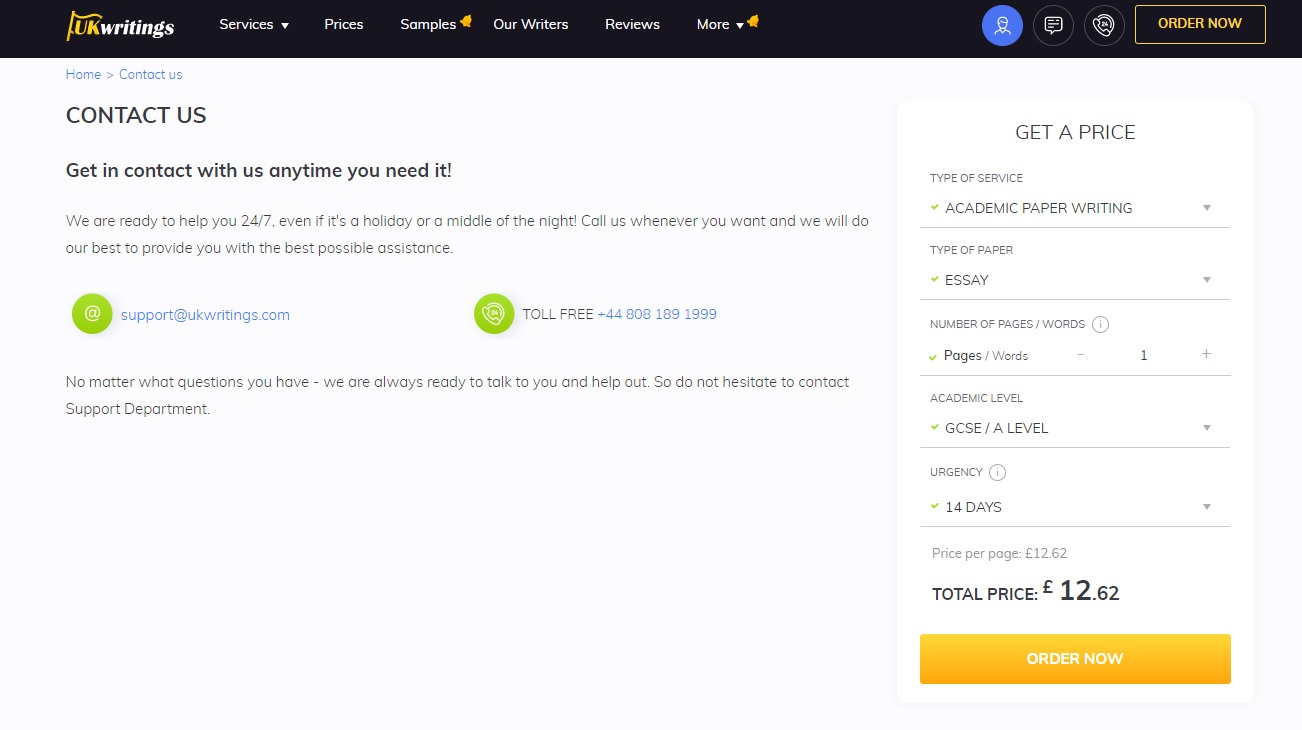
Task: Click the Price per page: £12.62 text
Action: [1000, 553]
